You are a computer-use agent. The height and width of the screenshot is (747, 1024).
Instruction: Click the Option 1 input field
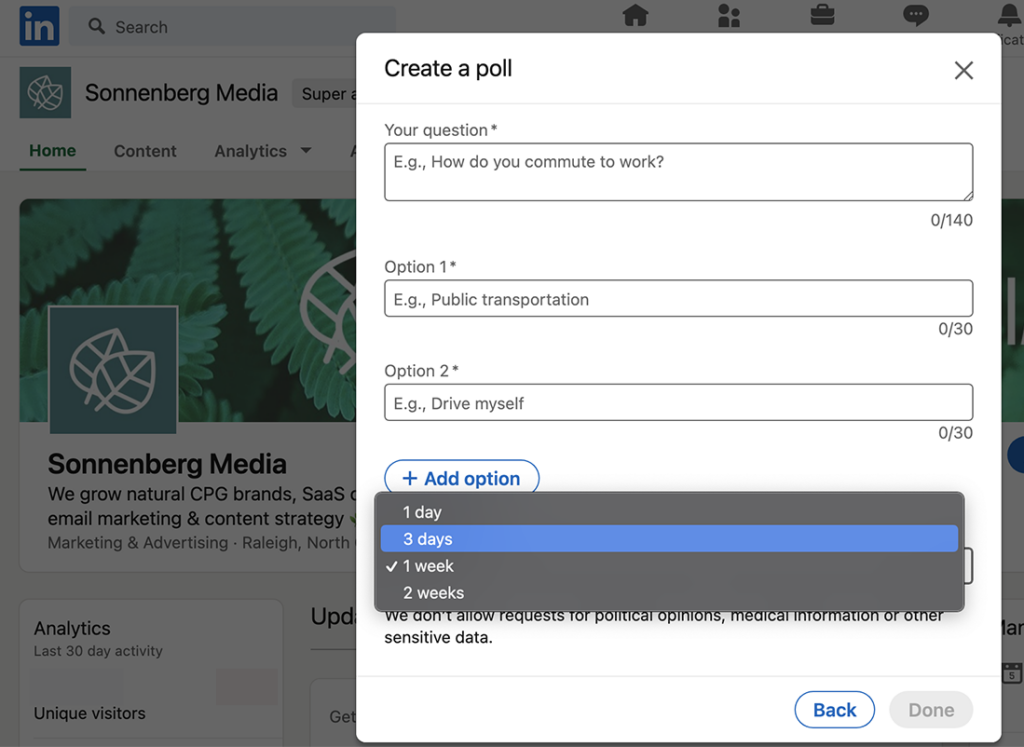pos(679,298)
